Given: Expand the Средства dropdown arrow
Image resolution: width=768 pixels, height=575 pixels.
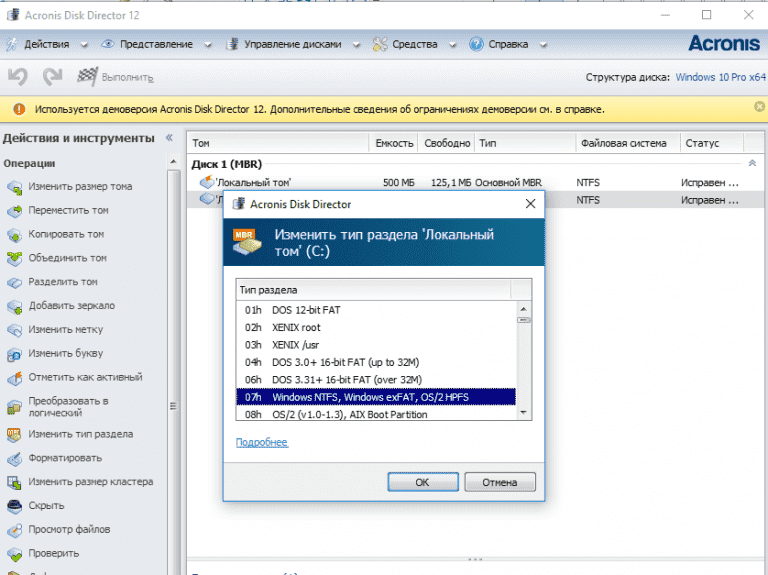Looking at the screenshot, I should [x=452, y=45].
